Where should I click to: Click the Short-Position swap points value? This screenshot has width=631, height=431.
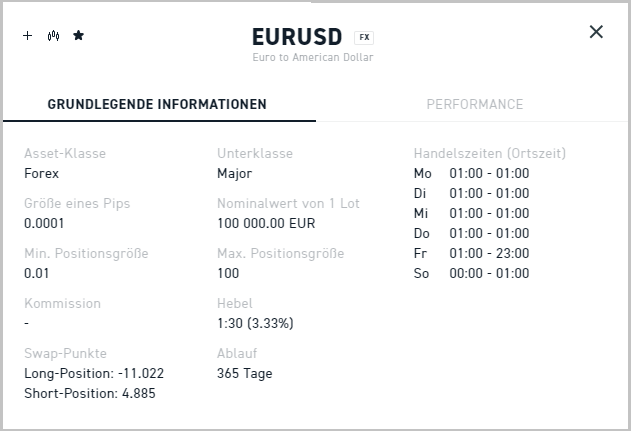tap(90, 393)
